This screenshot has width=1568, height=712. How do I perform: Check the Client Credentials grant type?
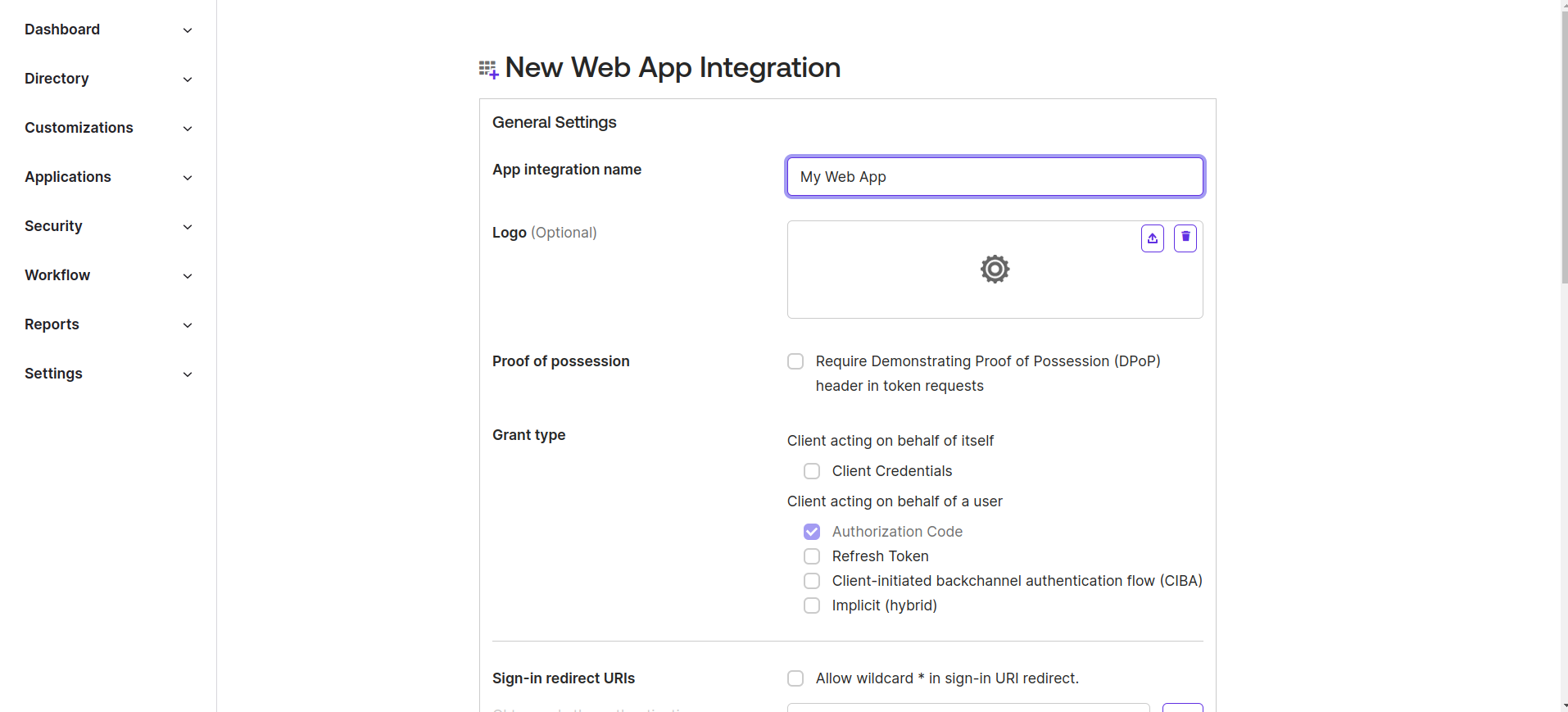[x=812, y=471]
